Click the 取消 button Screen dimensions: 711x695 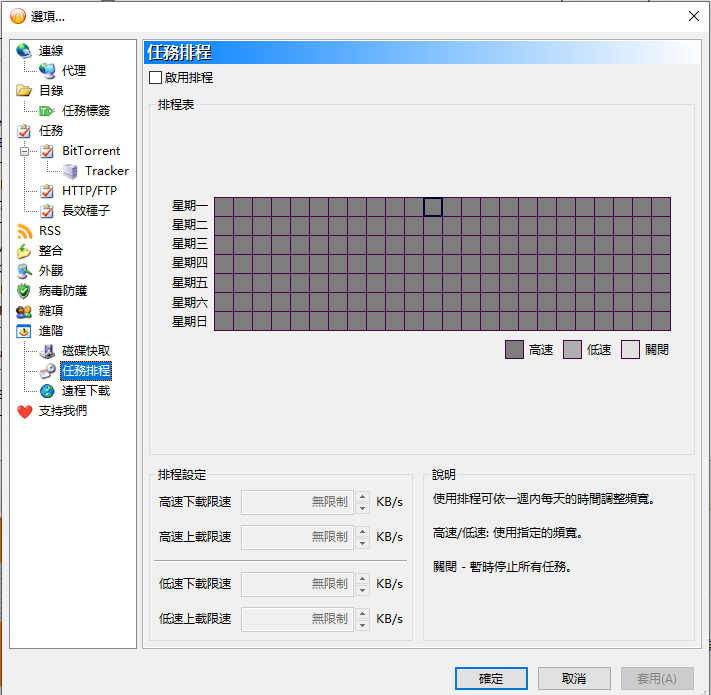[574, 678]
